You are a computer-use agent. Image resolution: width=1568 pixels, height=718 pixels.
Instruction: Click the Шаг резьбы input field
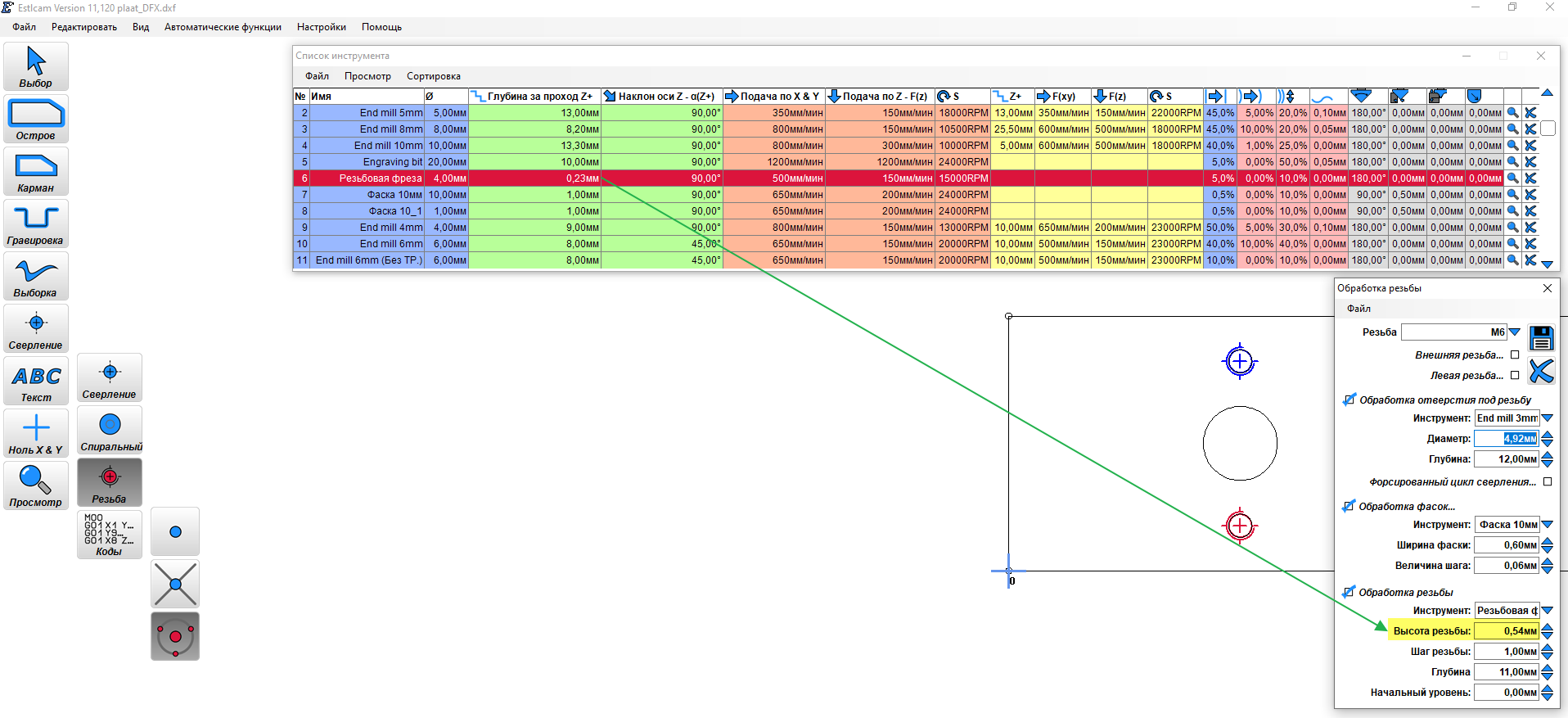click(1507, 652)
